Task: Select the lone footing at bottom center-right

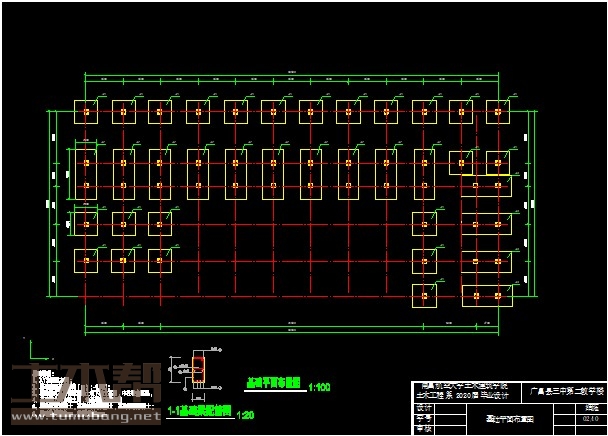Action: click(423, 295)
